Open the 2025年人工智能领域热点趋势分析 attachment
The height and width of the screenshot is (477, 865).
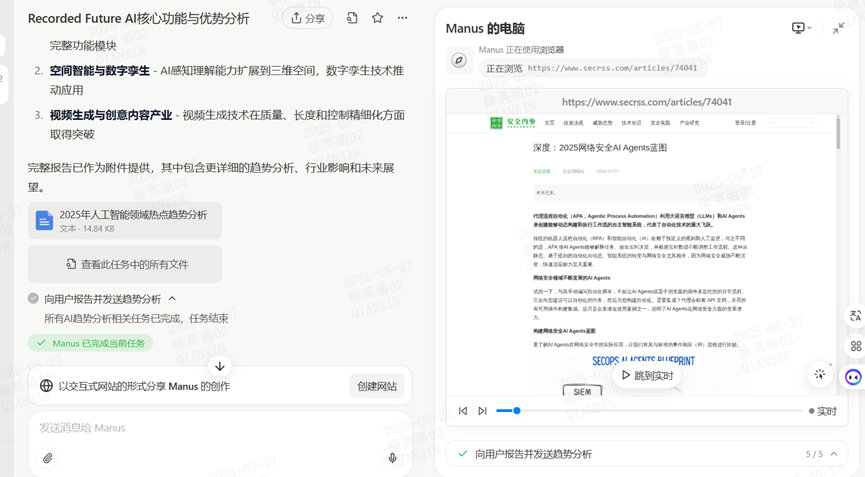point(125,221)
